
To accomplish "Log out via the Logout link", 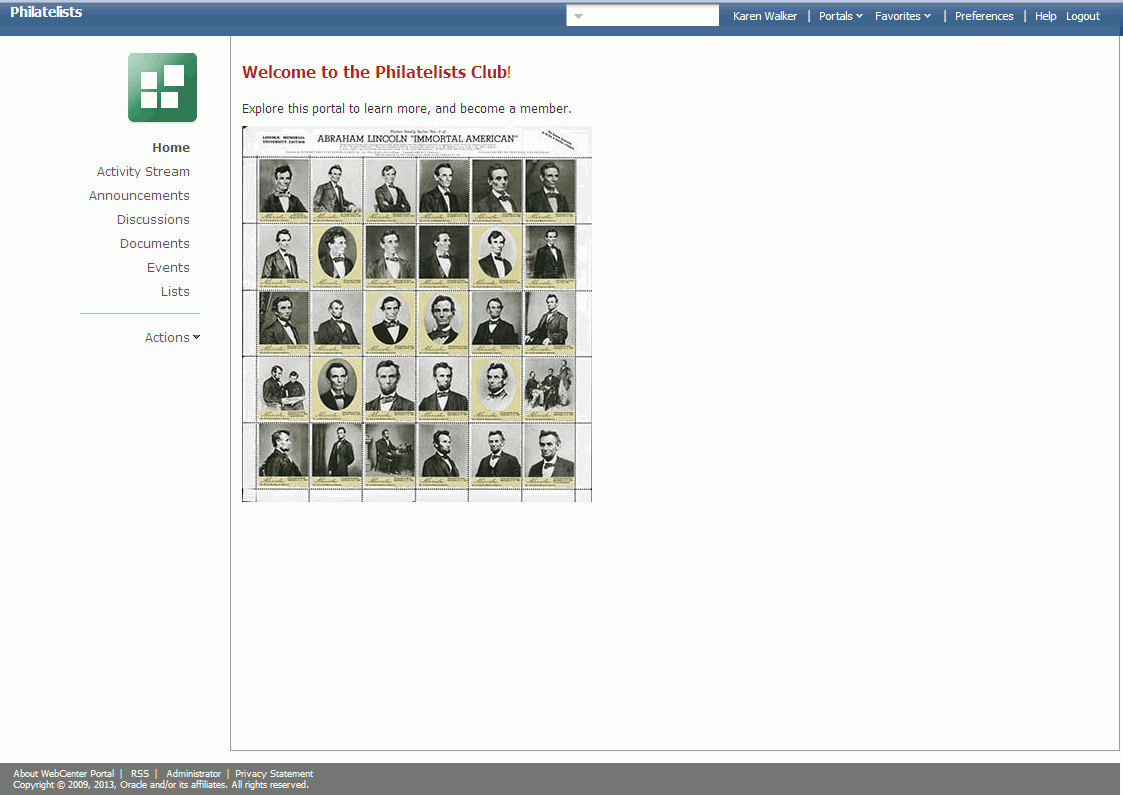I will [1082, 16].
